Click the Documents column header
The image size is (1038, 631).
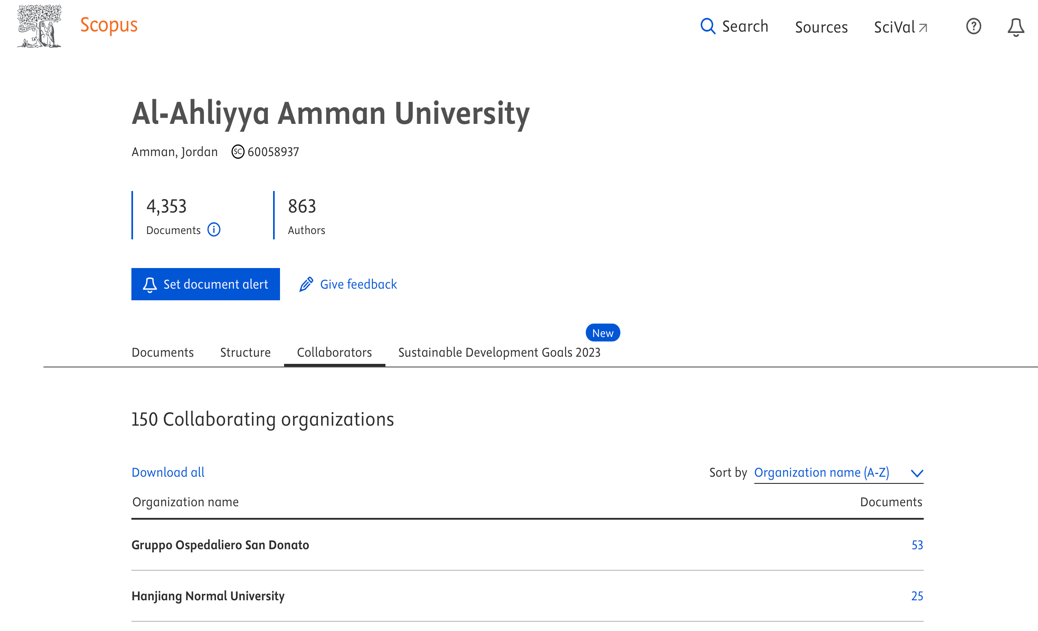(x=891, y=502)
